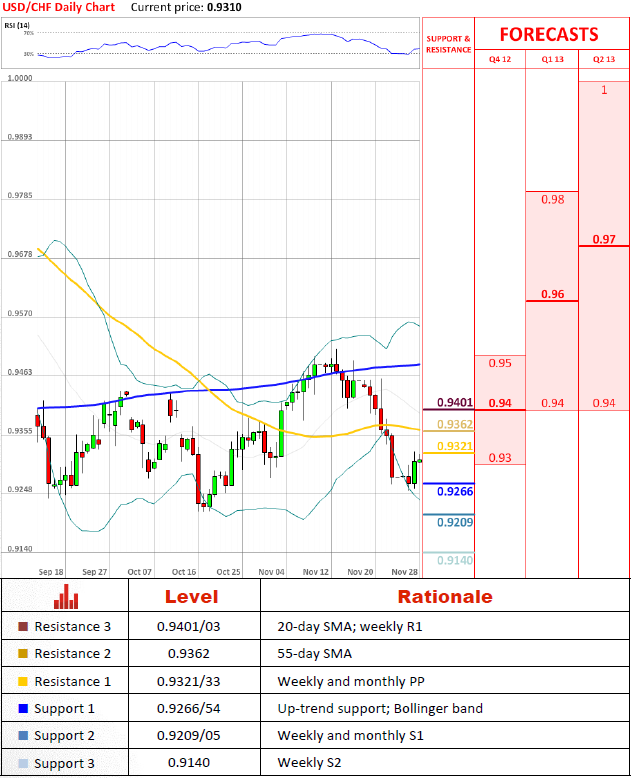Click the Nov 04 date axis label
Image resolution: width=632 pixels, height=778 pixels.
271,572
